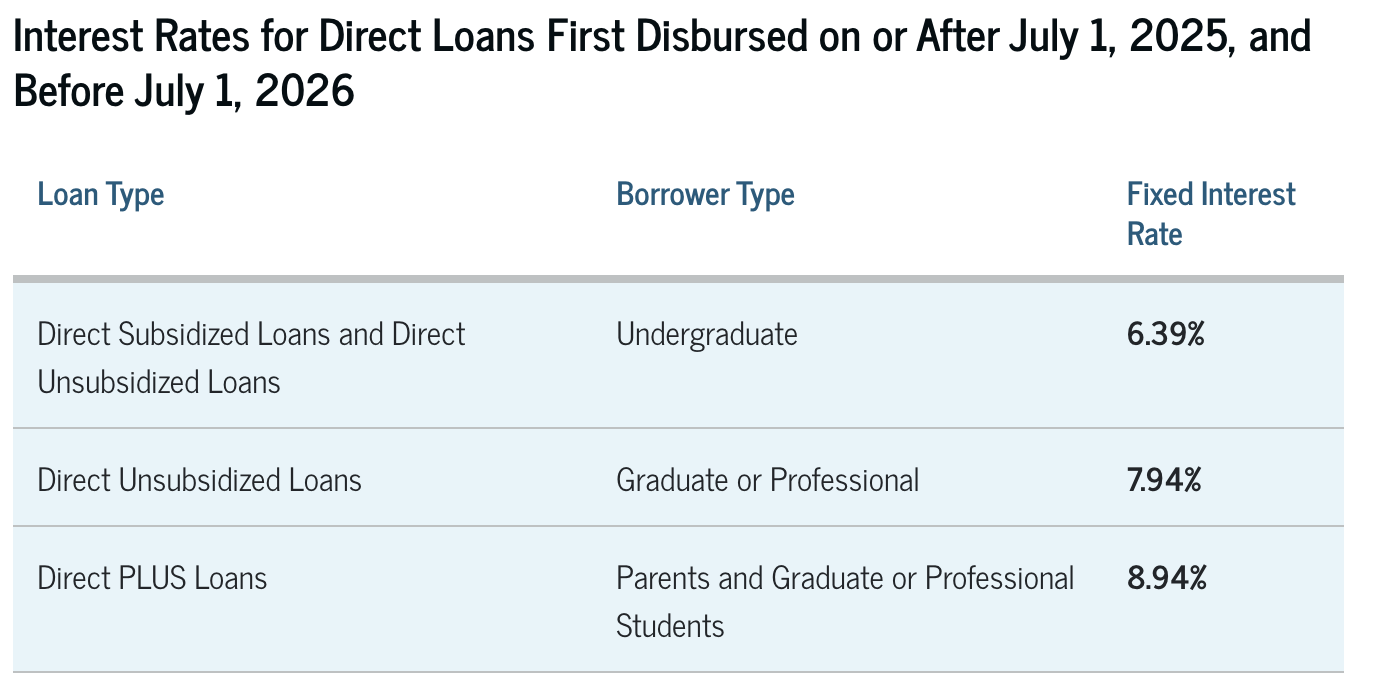Select the Direct Unsubsidized Loans row label
The image size is (1382, 698).
(199, 480)
